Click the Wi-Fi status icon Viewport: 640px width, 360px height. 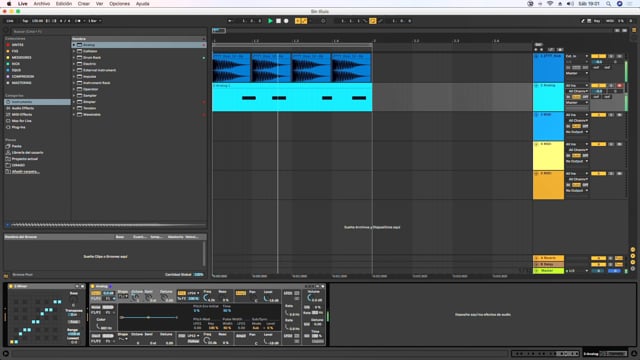coord(550,4)
